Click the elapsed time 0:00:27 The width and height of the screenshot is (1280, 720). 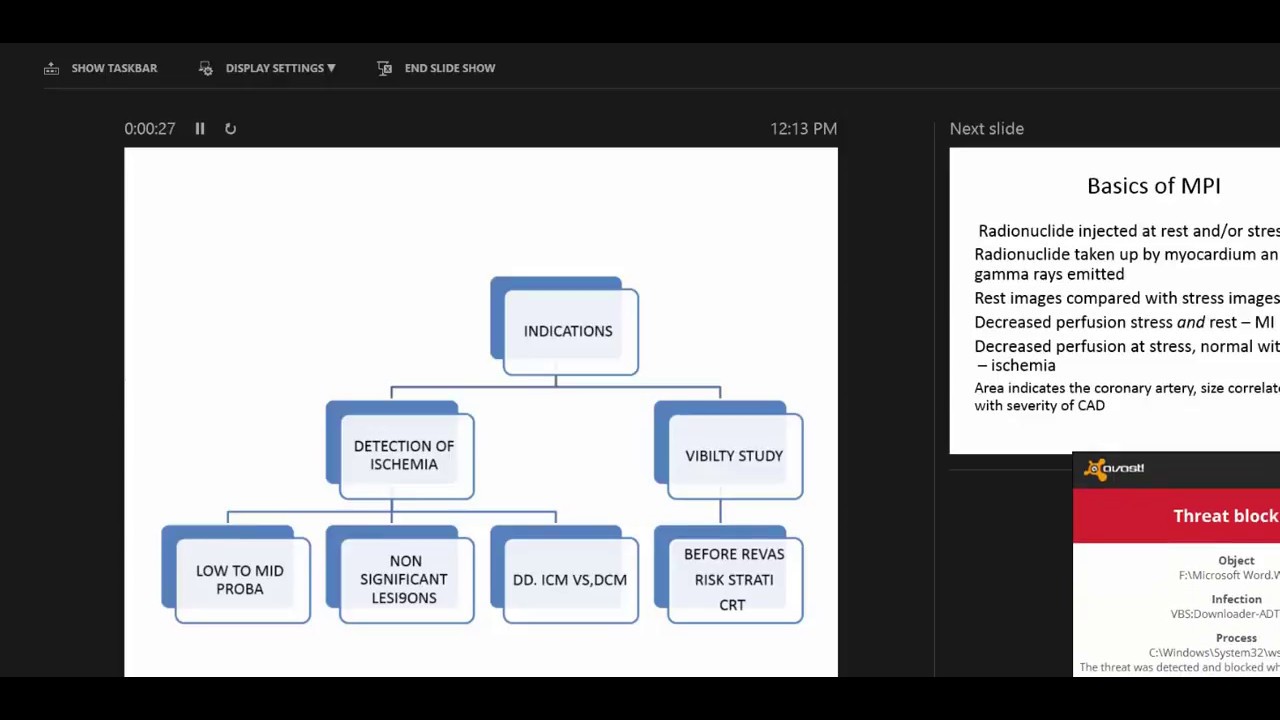[150, 128]
